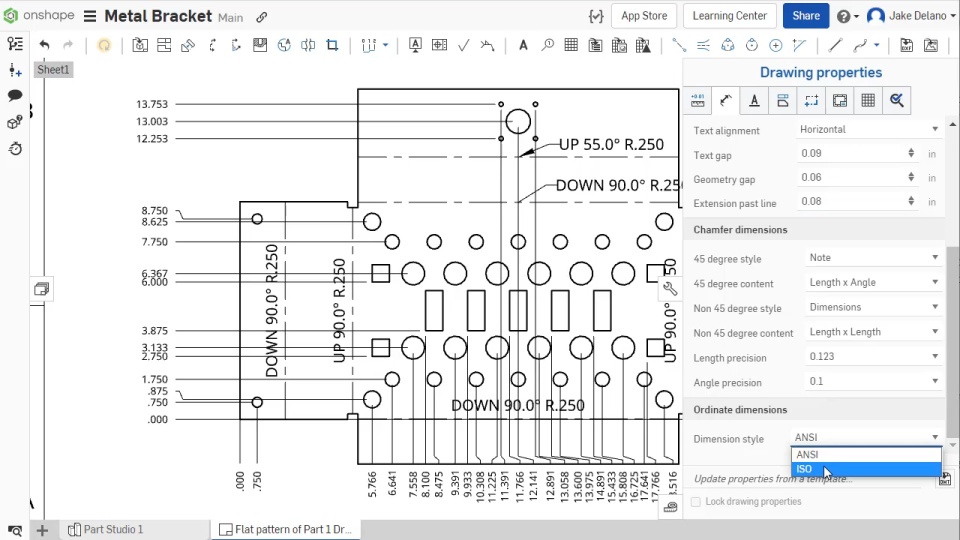Click the curly braces variables icon
Viewport: 960px width, 540px height.
[x=596, y=17]
